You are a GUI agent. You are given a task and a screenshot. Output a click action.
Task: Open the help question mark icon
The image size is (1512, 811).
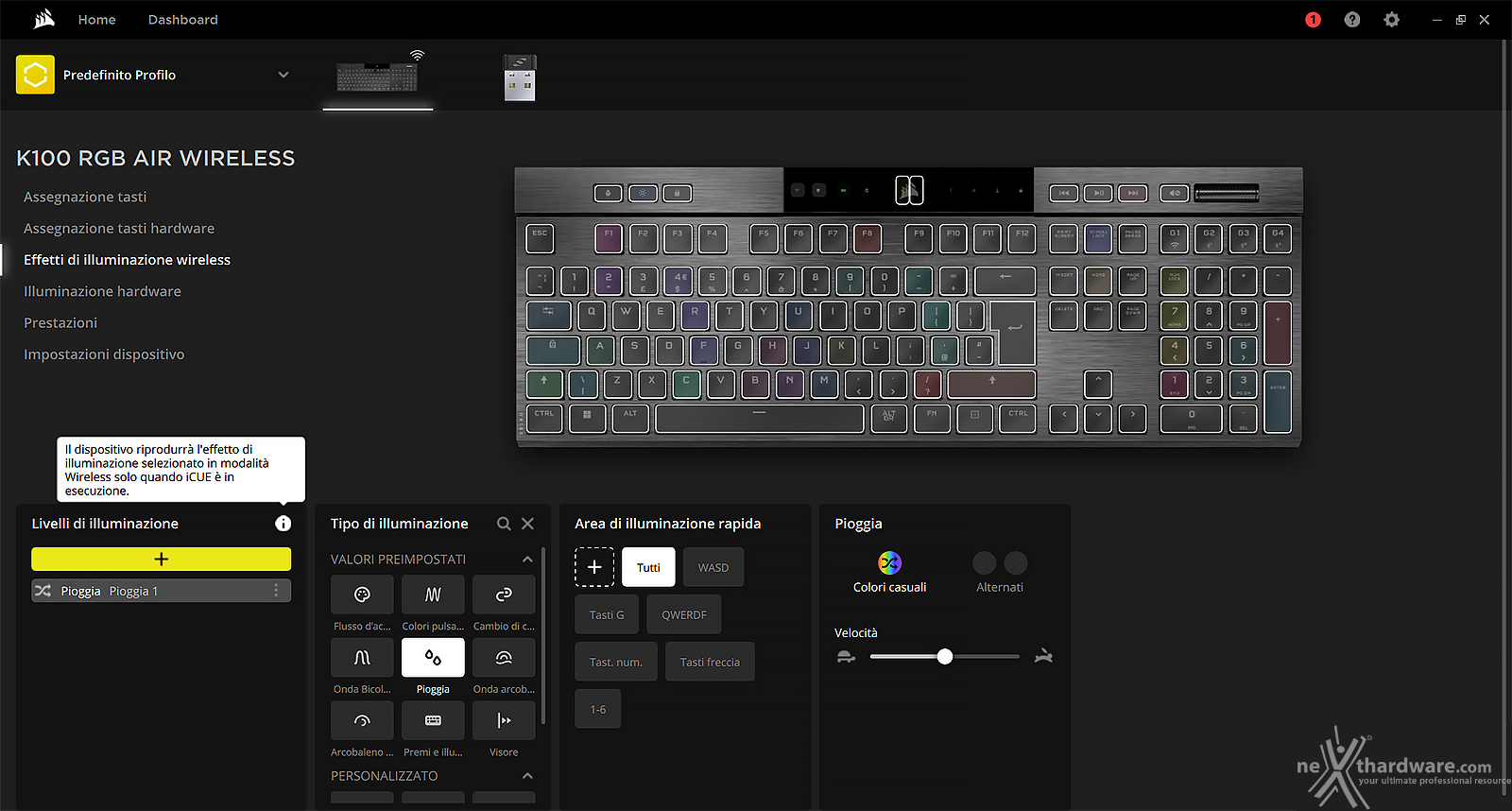tap(1352, 20)
